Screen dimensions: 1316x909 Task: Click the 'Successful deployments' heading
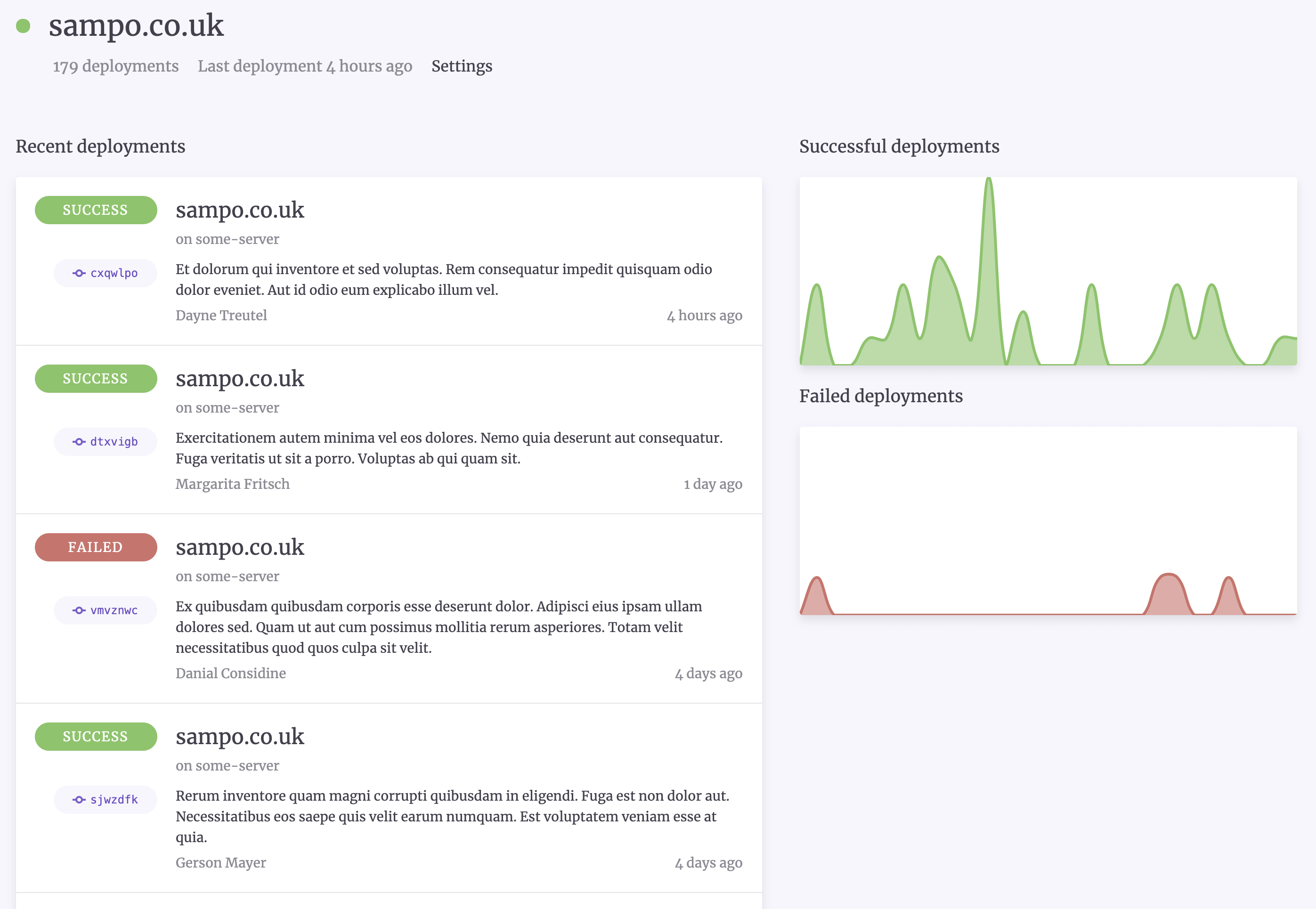coord(899,146)
